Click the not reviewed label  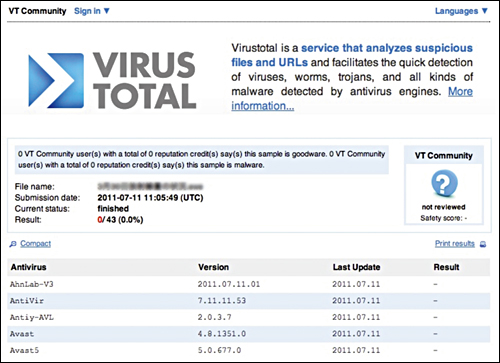444,207
